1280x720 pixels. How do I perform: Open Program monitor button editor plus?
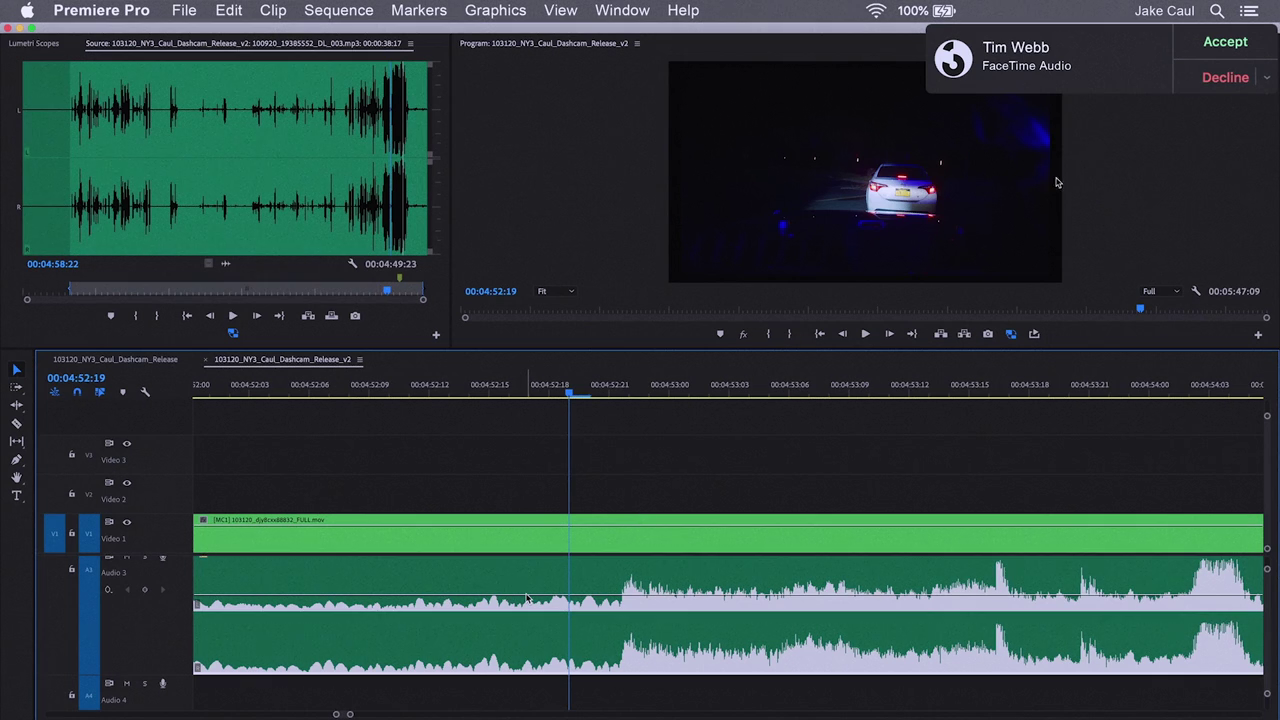1258,335
